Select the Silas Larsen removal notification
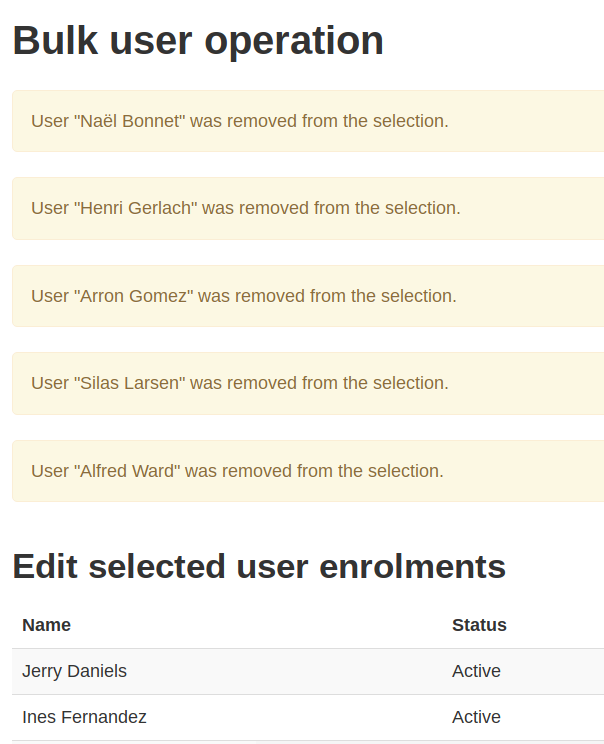This screenshot has width=604, height=744. click(x=308, y=383)
